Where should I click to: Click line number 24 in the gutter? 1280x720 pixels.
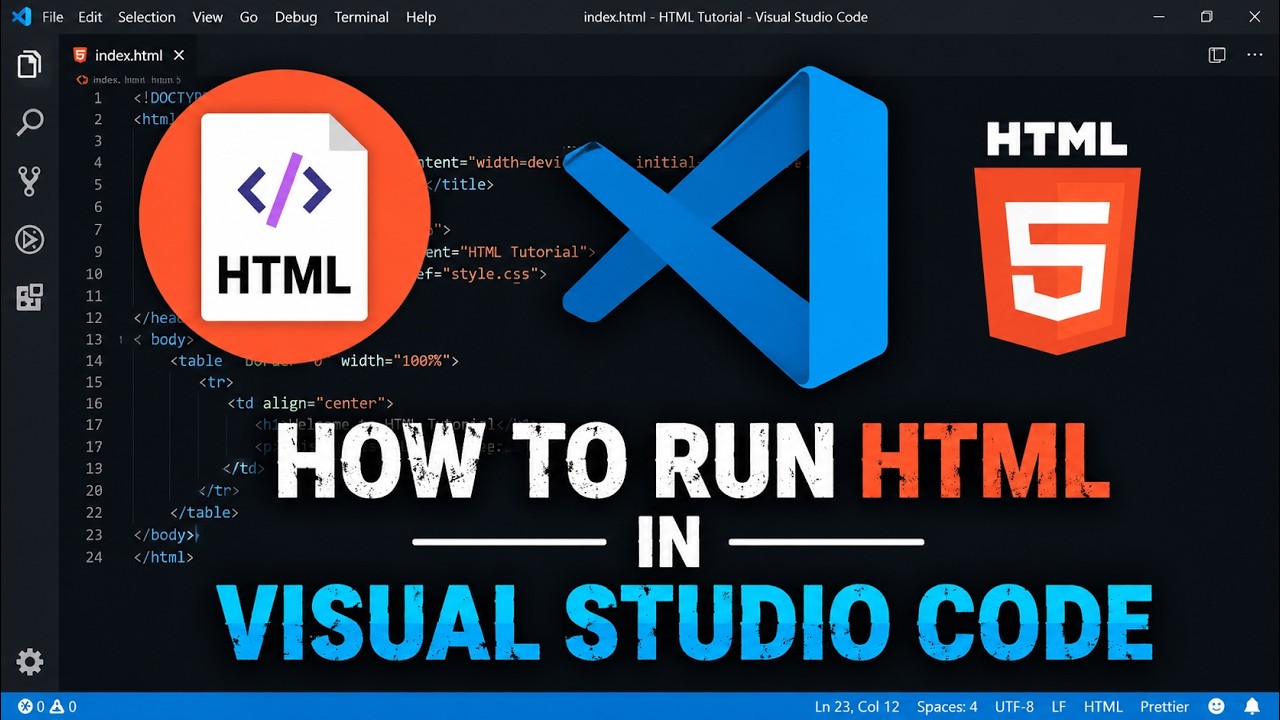(x=94, y=556)
